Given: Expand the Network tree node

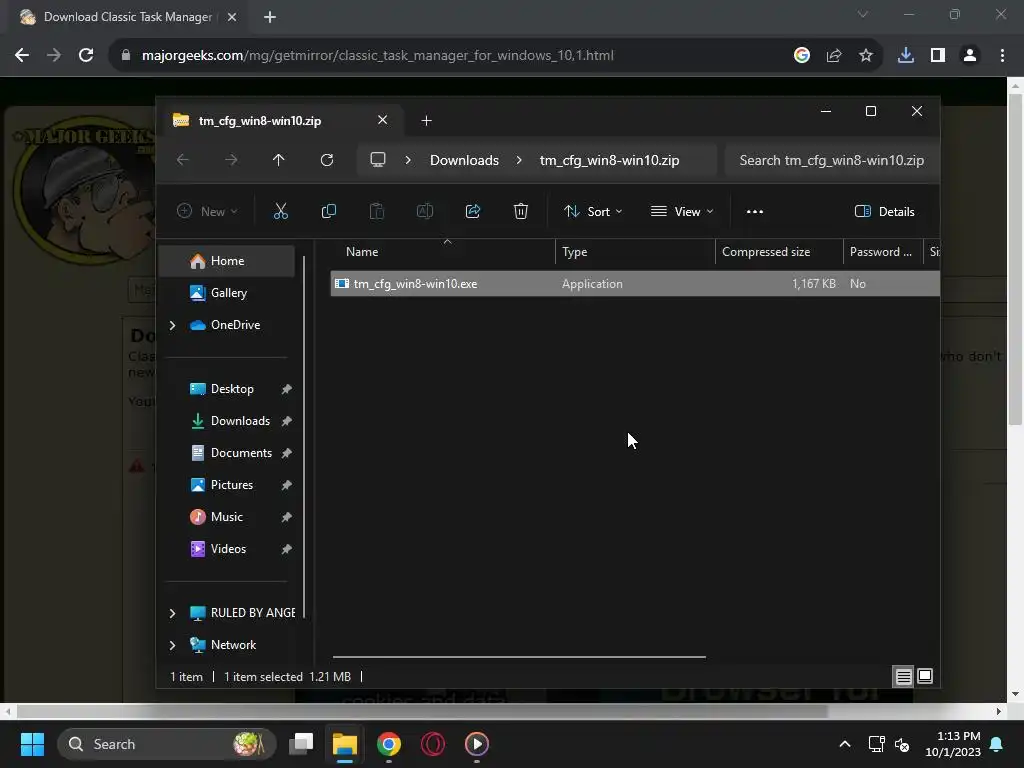Looking at the screenshot, I should tap(172, 645).
